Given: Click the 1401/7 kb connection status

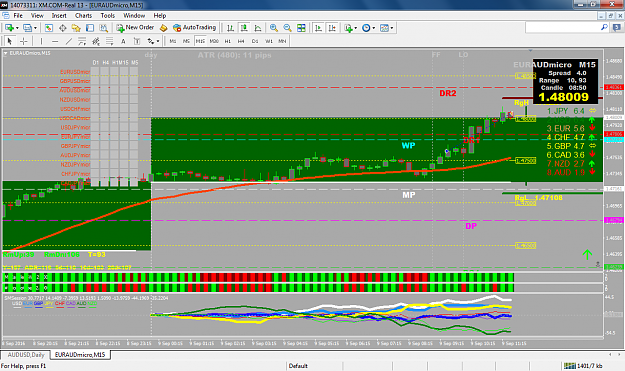Looking at the screenshot, I should click(x=583, y=366).
